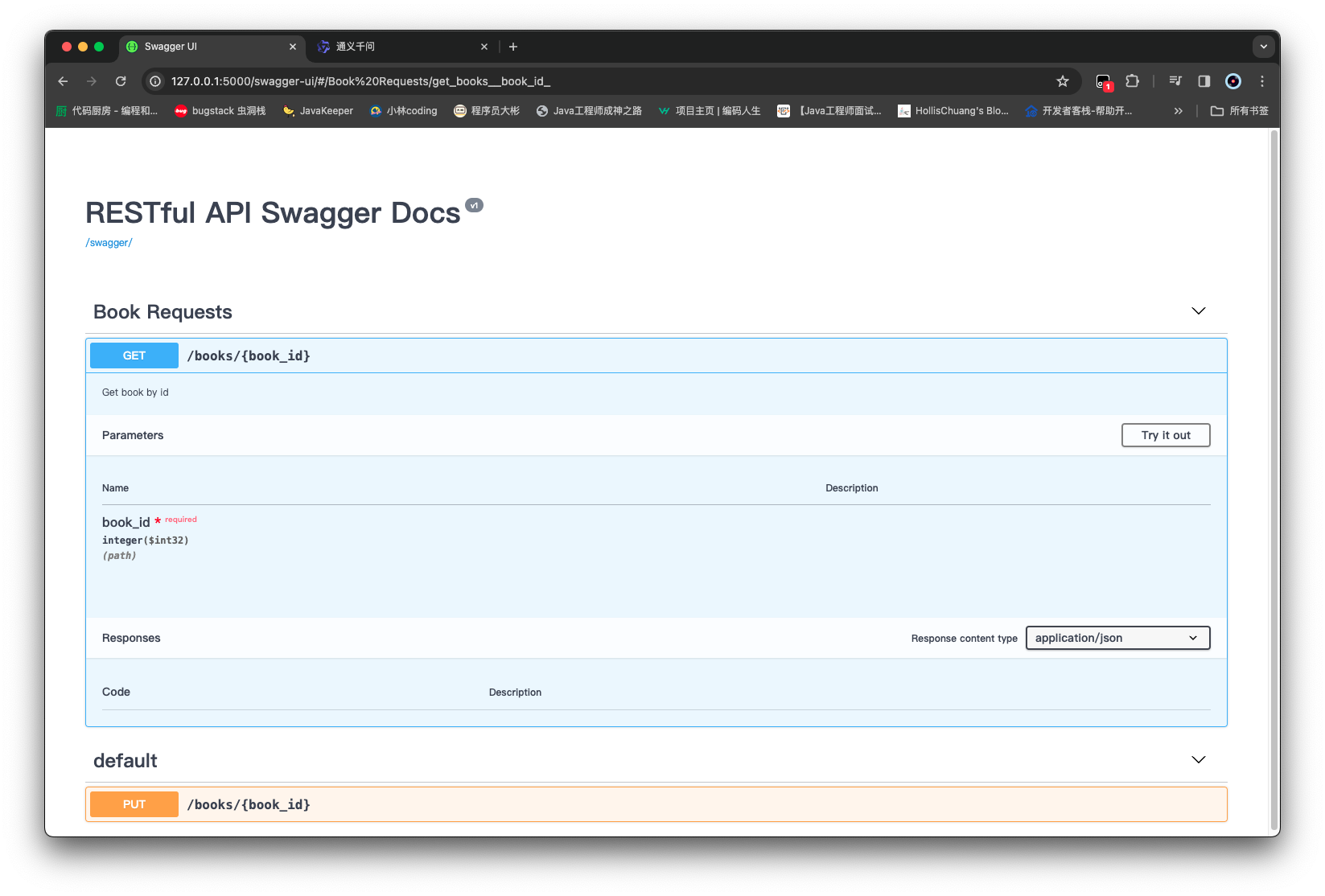Open the Java工程师成神之路 bookmark

click(x=589, y=111)
